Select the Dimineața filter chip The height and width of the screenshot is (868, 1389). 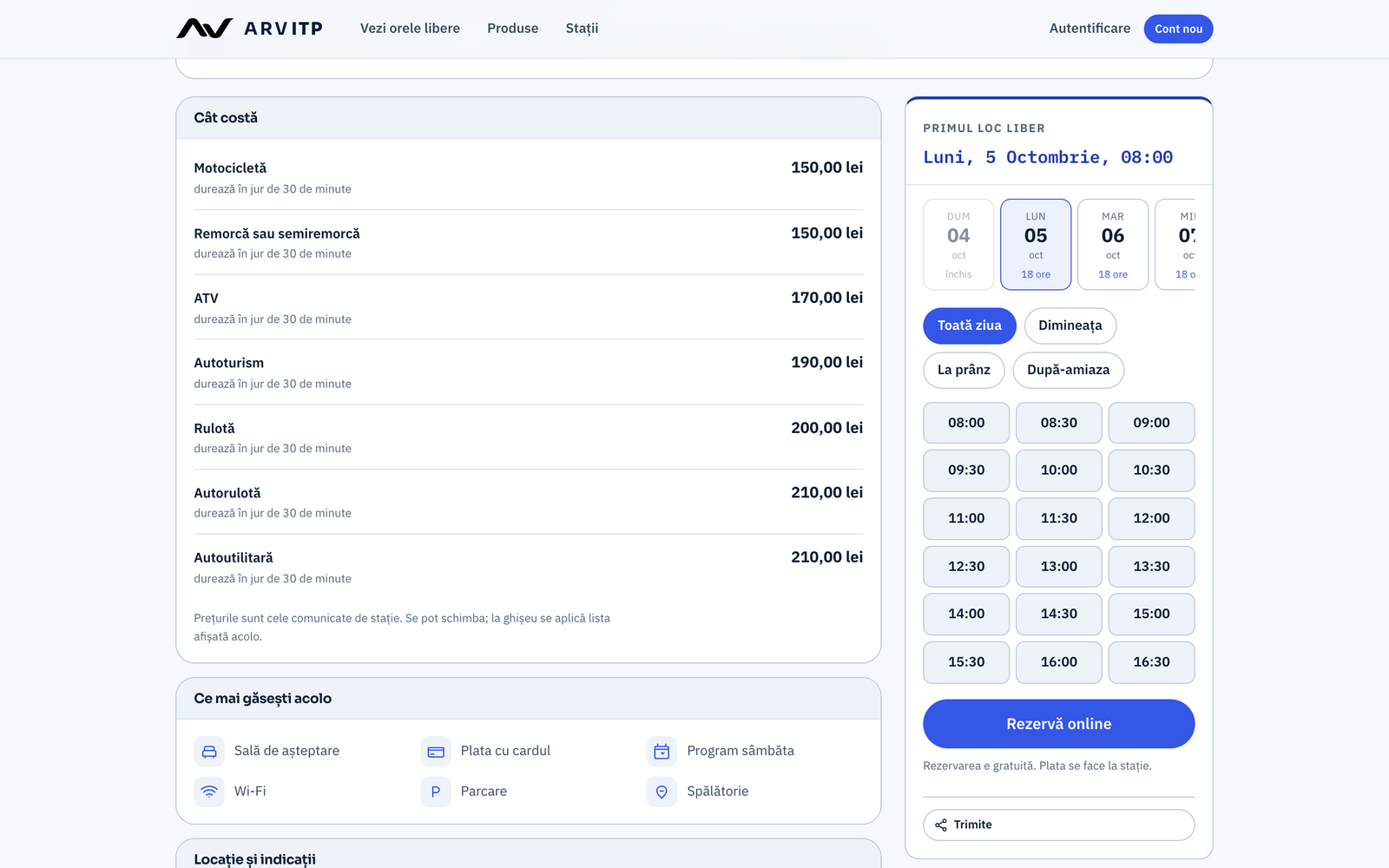pos(1070,325)
